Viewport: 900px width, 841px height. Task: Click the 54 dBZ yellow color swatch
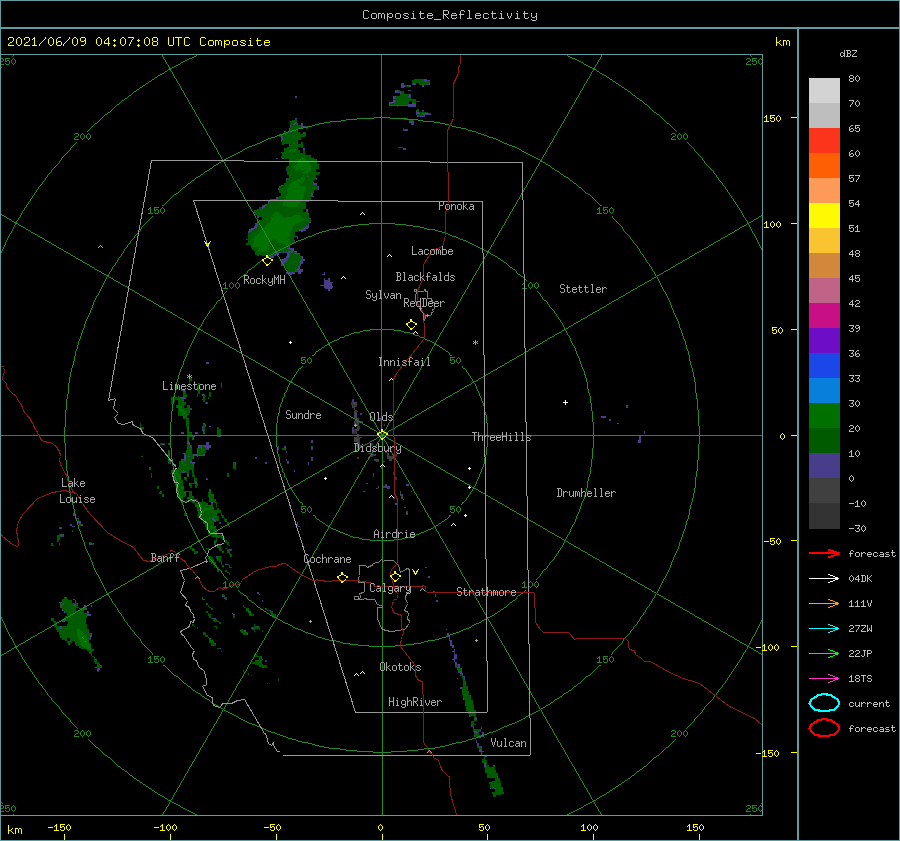[824, 215]
